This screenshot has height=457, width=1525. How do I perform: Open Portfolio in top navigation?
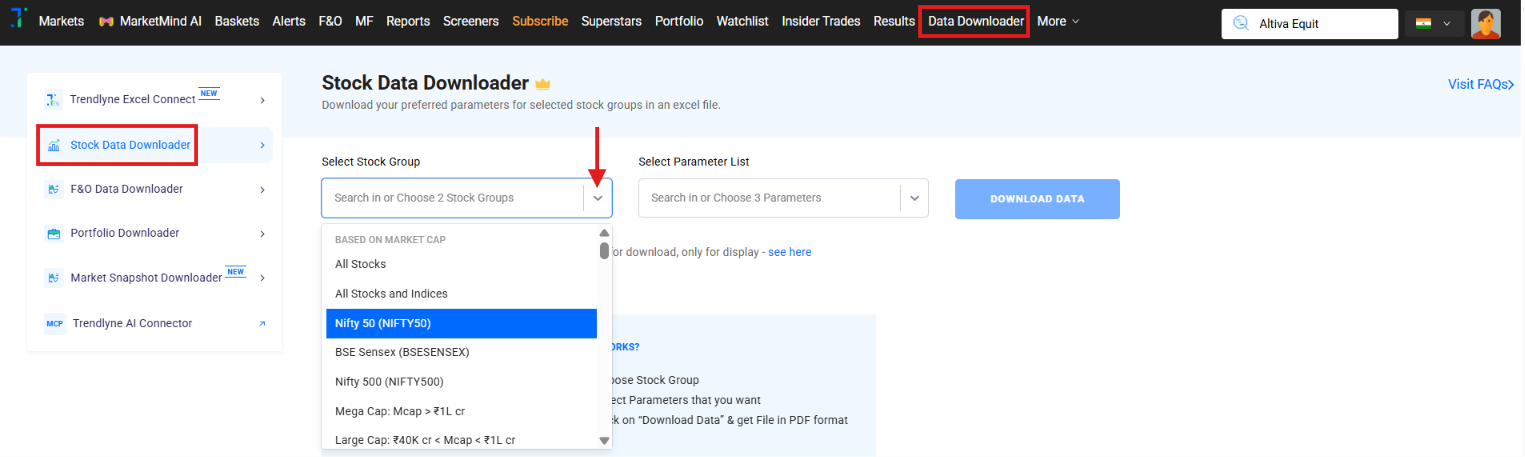point(679,21)
